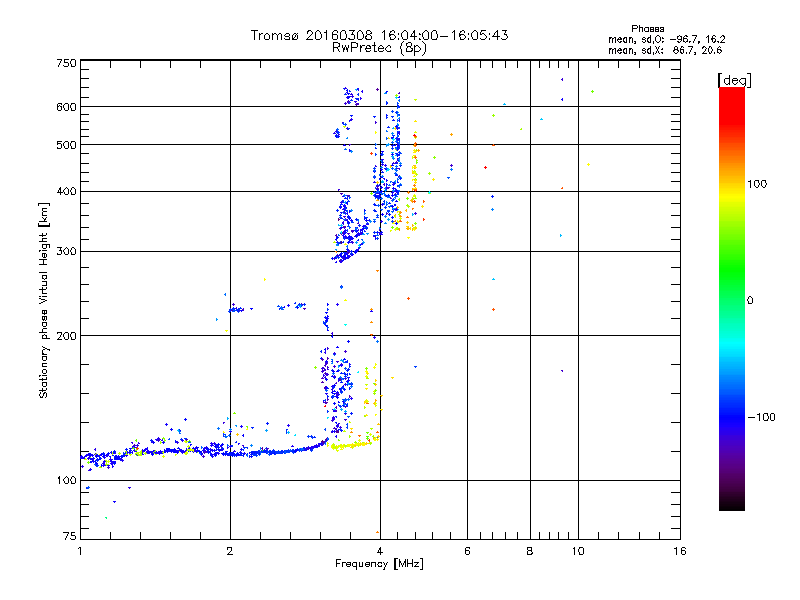This screenshot has width=800, height=600.
Task: Click the x-axis tick label "16"
Action: [680, 551]
